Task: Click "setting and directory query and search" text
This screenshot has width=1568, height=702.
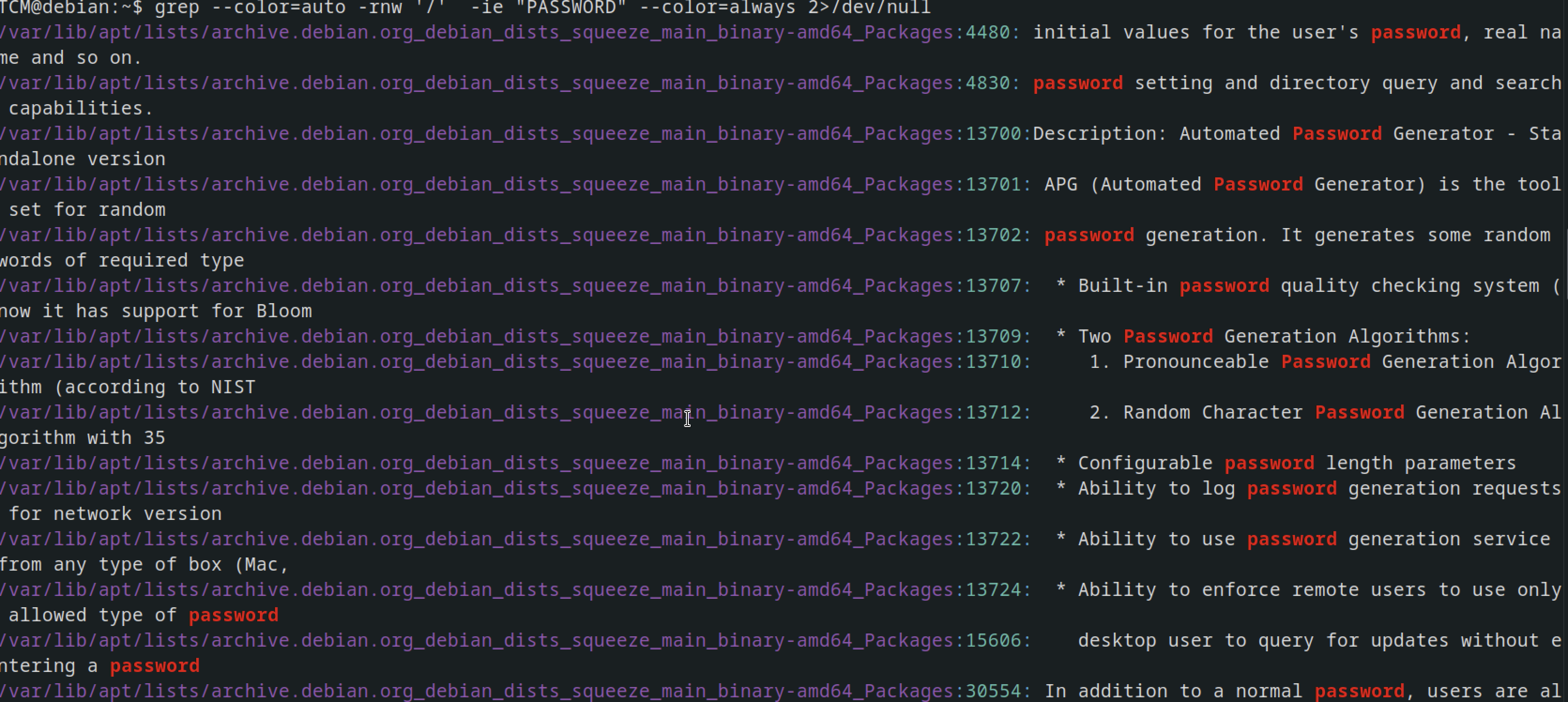Action: click(1348, 83)
